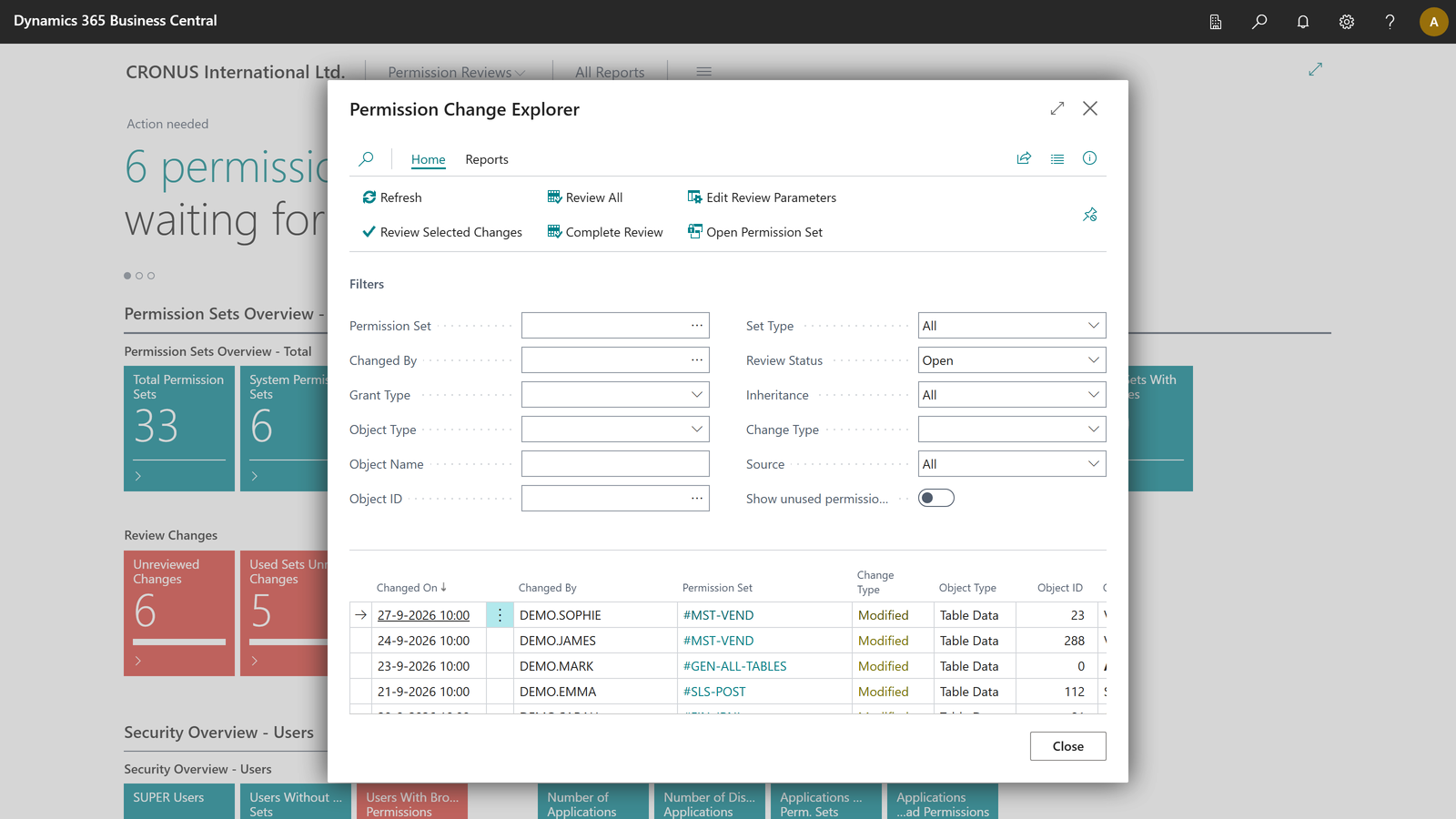Open the user account avatar A
The image size is (1456, 819).
[1434, 22]
